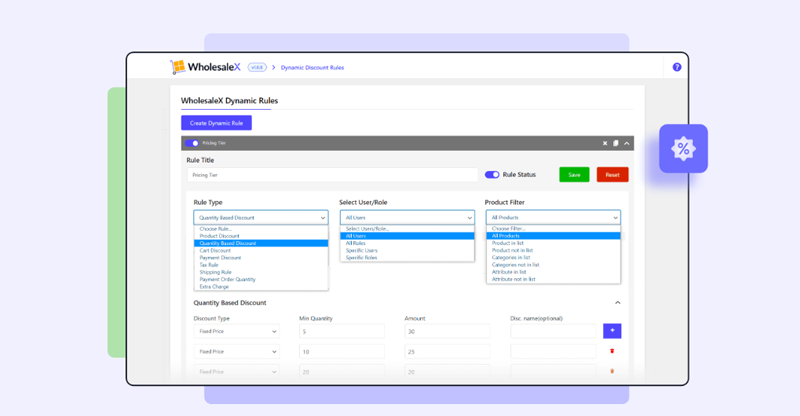Open Discount Type dropdown in third tier row
Screen dimensions: 800x416
point(237,372)
